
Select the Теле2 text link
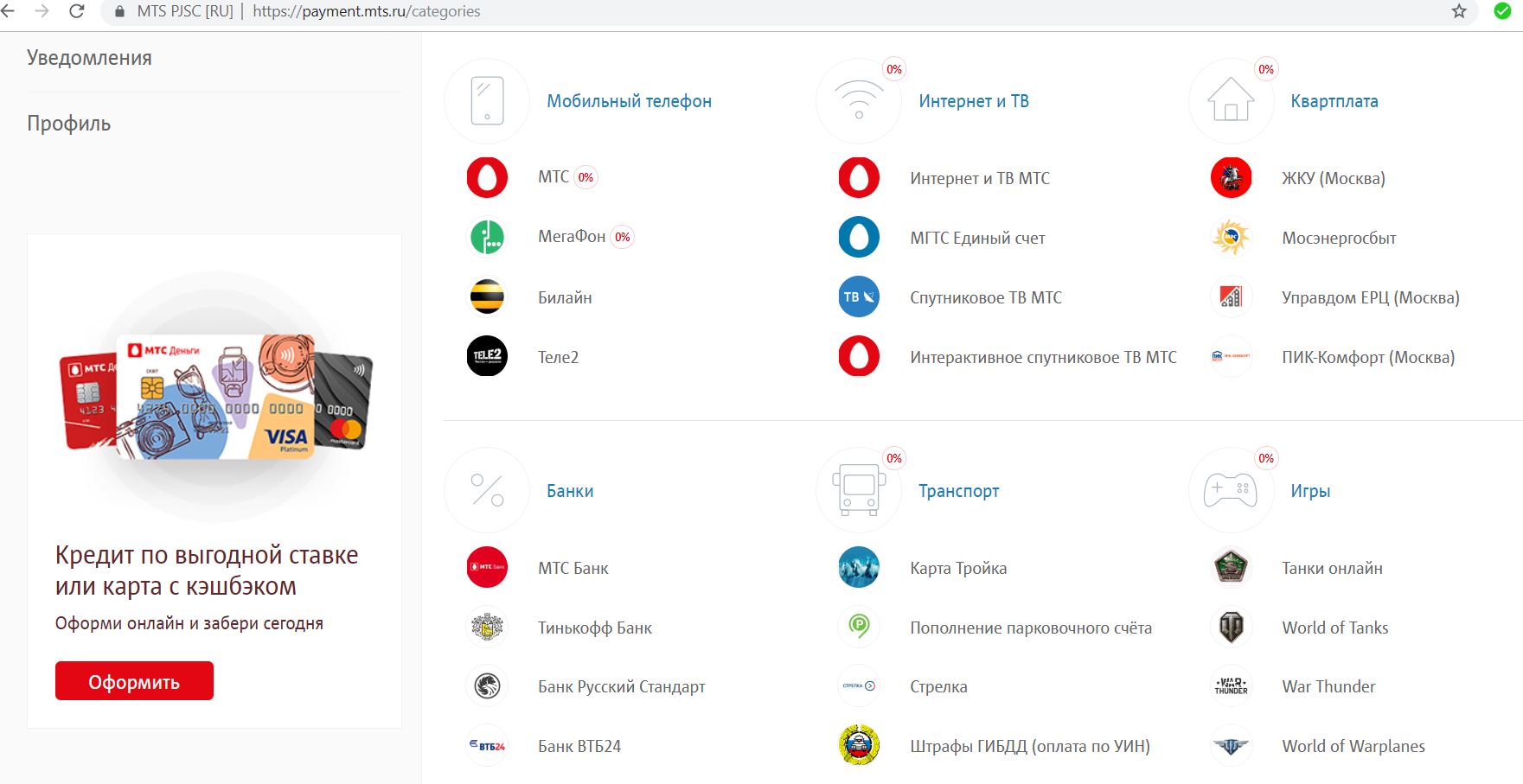(558, 357)
